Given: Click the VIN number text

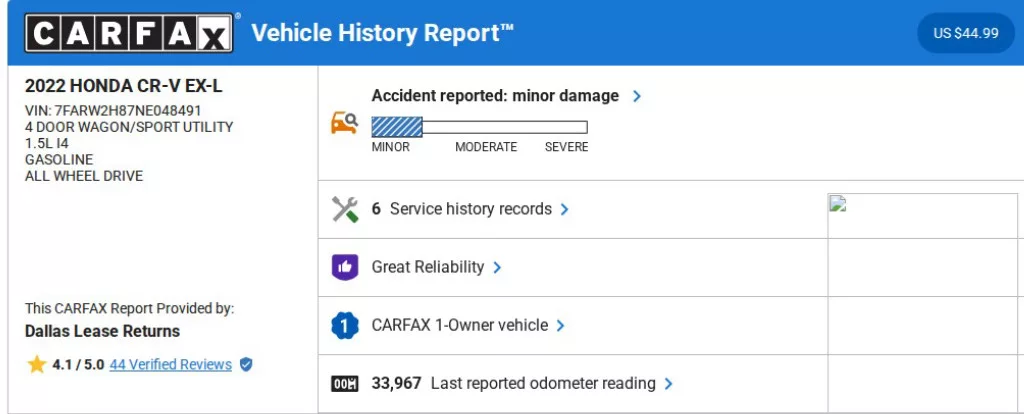Looking at the screenshot, I should pos(113,110).
